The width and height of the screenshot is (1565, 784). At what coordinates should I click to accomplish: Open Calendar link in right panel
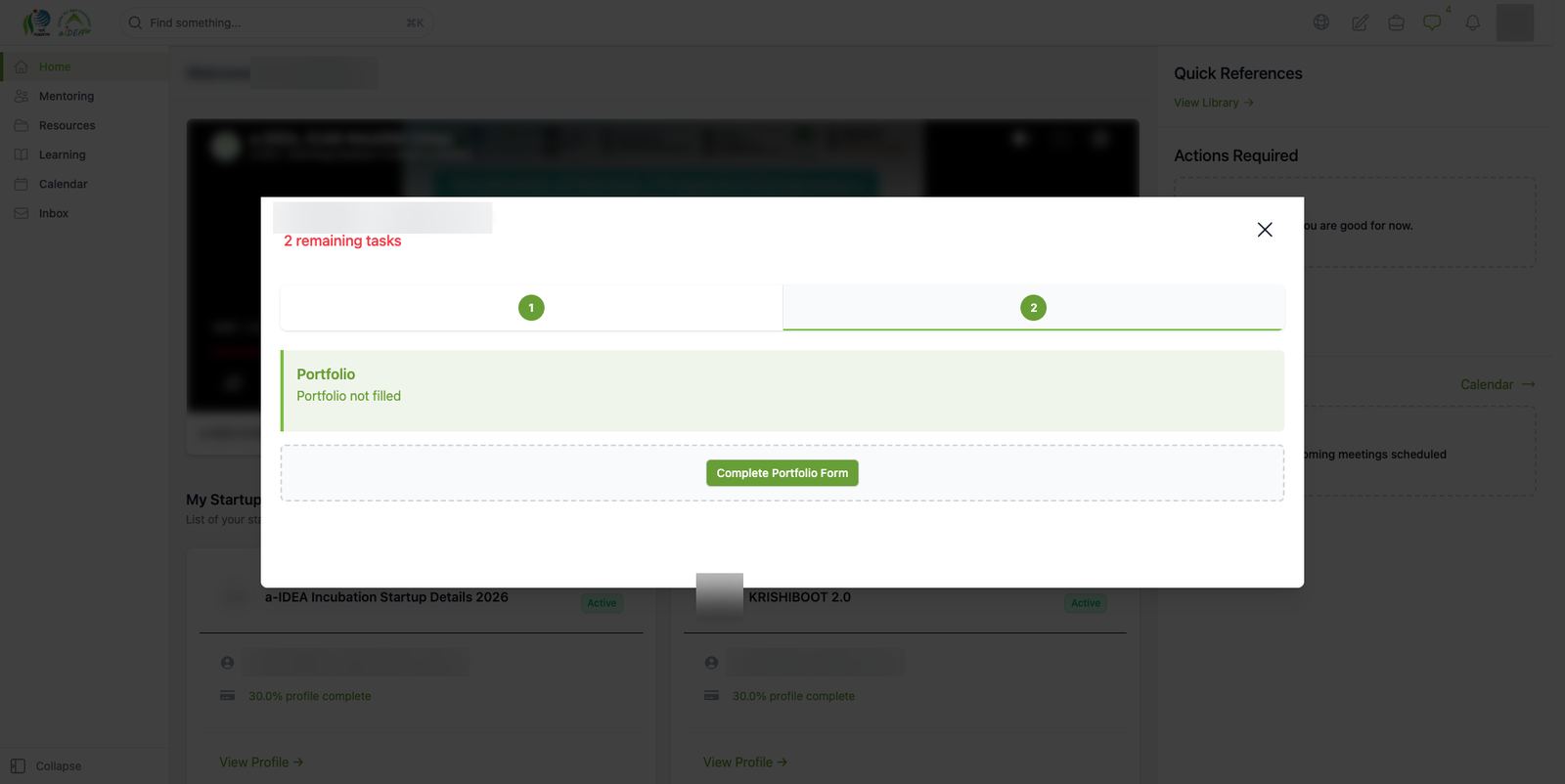[x=1498, y=384]
